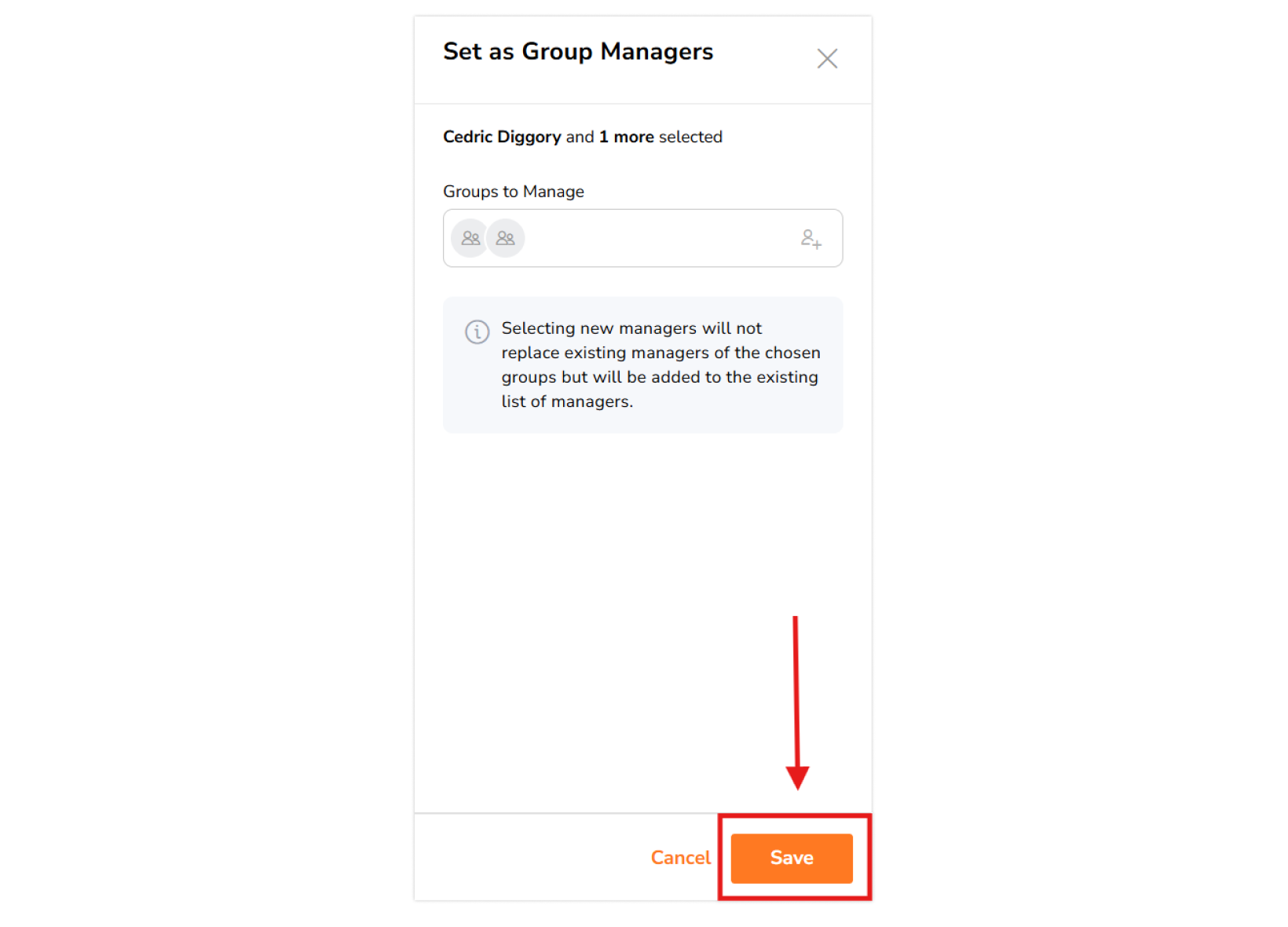
Task: Click the word 'selected' in selection summary
Action: (690, 137)
